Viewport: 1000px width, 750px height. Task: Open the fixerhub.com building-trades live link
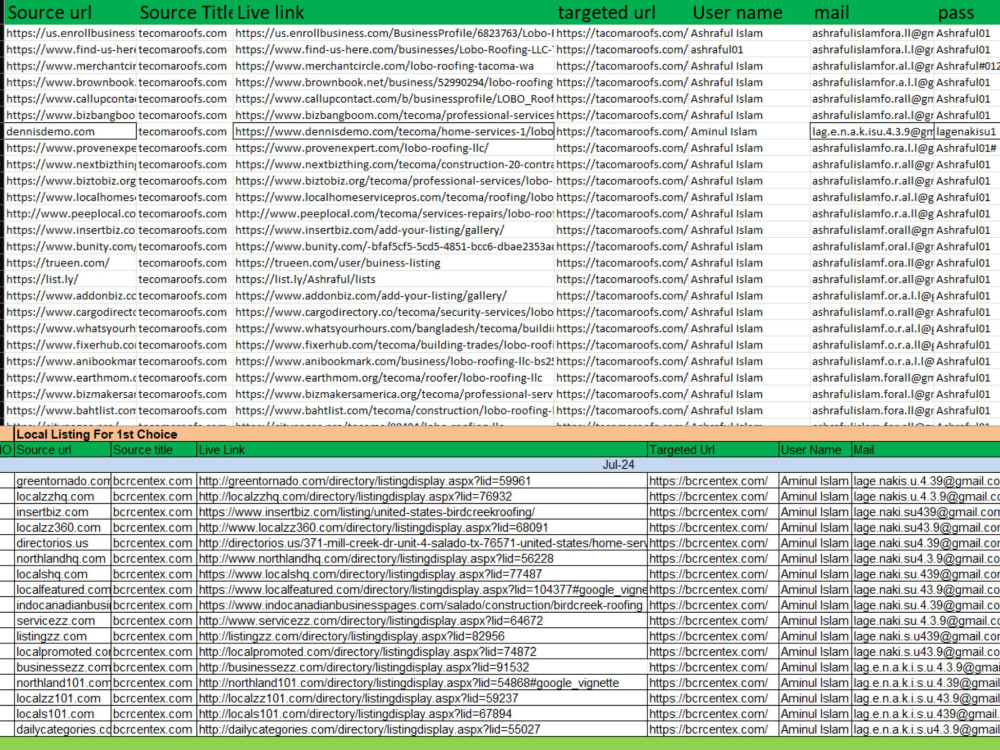[393, 345]
